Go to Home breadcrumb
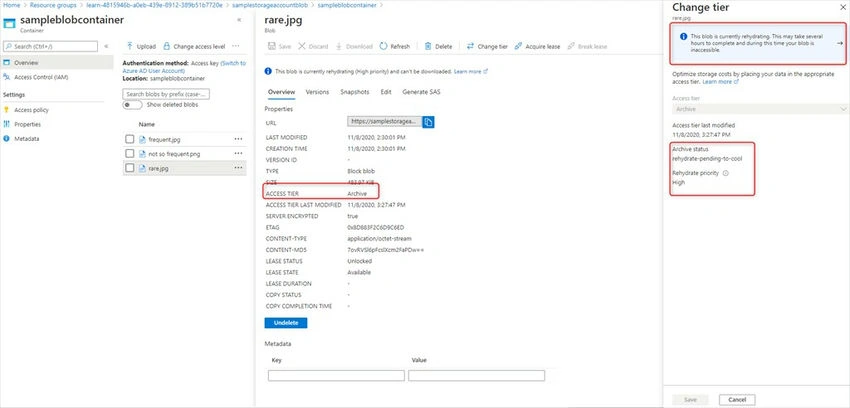The image size is (850, 408). (11, 5)
